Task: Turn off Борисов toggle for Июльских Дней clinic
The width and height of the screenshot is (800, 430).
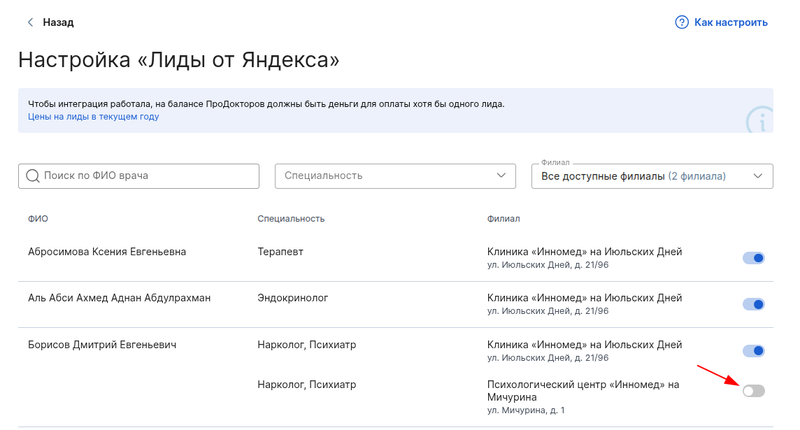Action: click(x=754, y=351)
